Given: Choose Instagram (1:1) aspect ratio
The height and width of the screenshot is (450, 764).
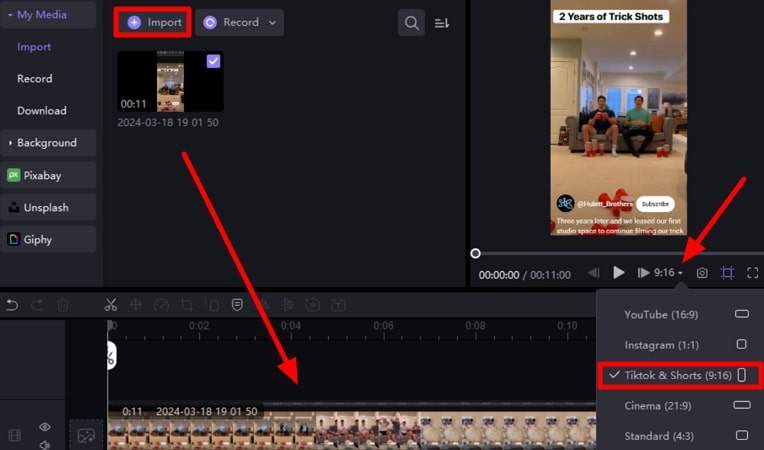Looking at the screenshot, I should pos(680,345).
